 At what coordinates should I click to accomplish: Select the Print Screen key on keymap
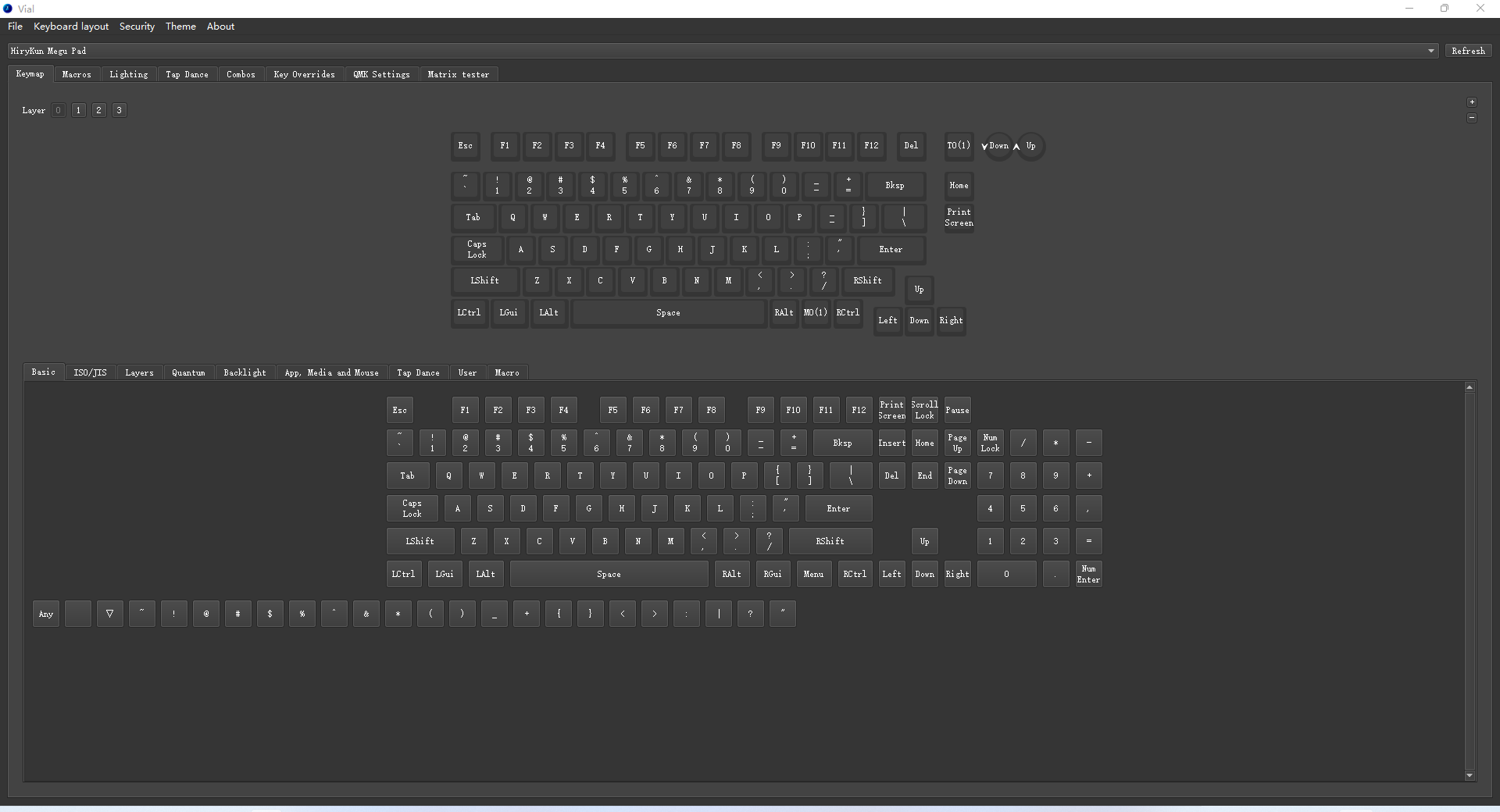959,217
